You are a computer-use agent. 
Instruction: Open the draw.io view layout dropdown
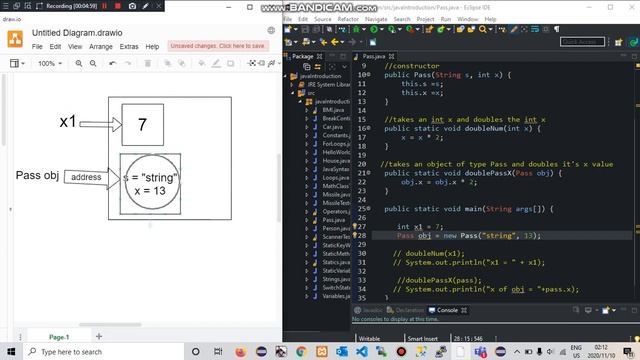point(17,63)
